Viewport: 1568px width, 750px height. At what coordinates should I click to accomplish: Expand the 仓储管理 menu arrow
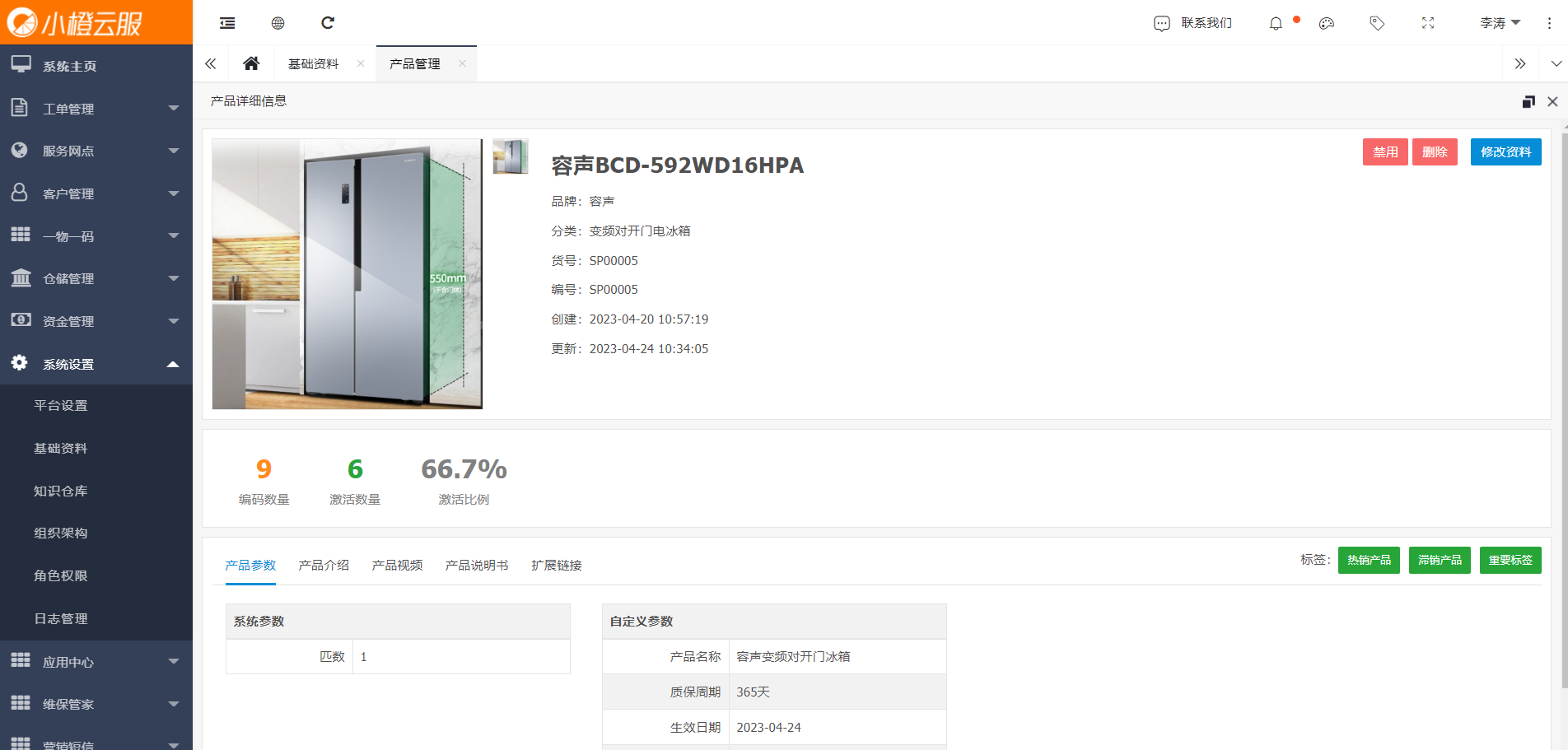point(173,278)
